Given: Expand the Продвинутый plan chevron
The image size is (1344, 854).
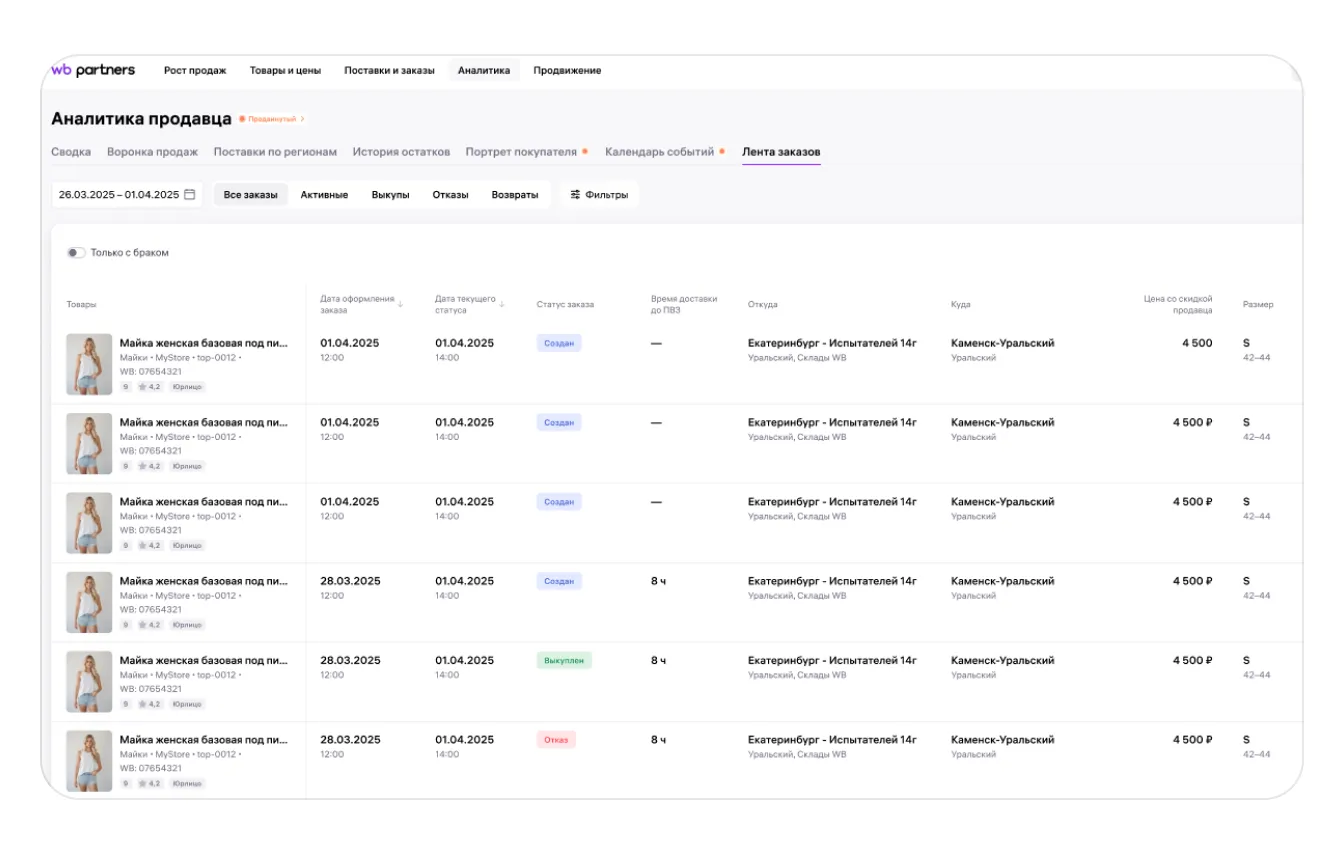Looking at the screenshot, I should [x=303, y=119].
